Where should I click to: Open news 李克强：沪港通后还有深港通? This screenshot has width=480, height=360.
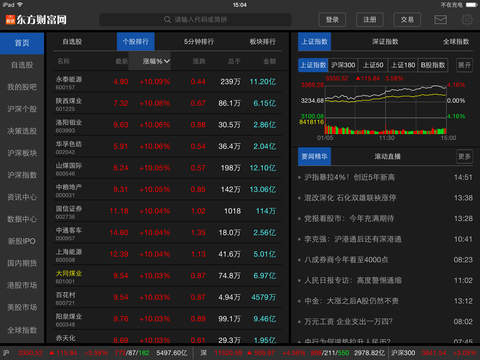pyautogui.click(x=385, y=239)
